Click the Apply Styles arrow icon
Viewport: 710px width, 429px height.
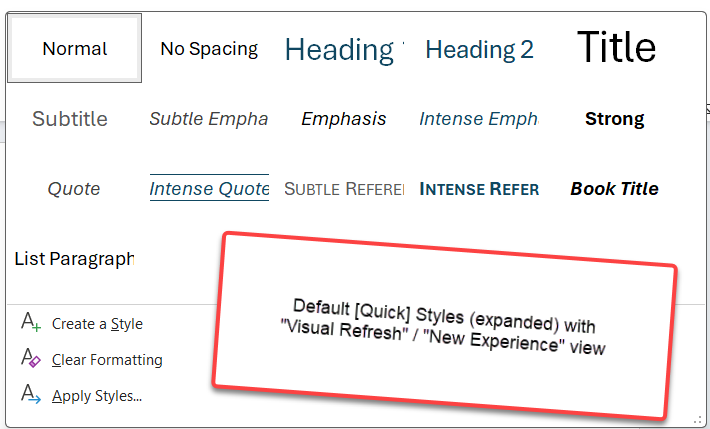point(31,394)
